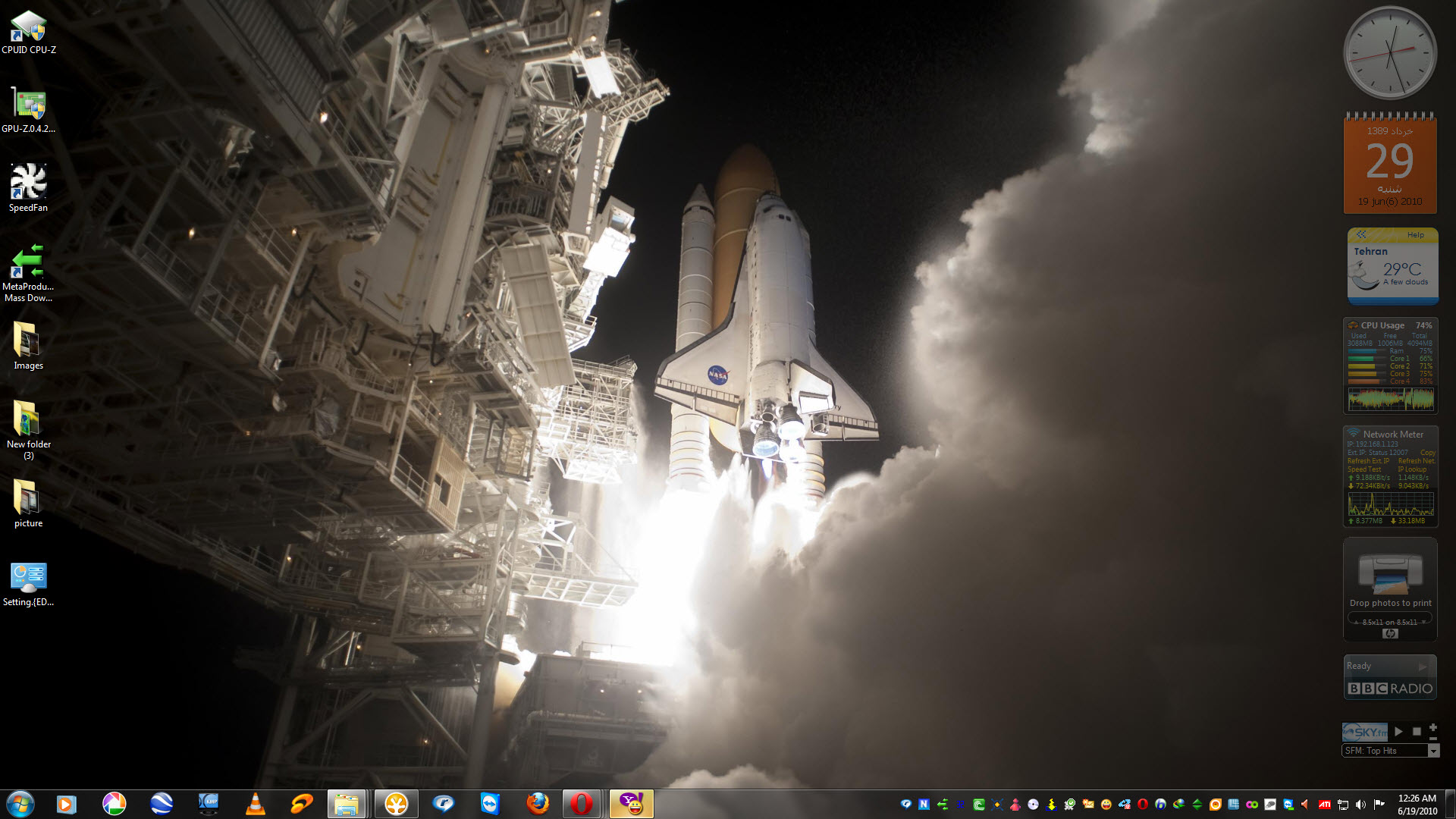
Task: Click the CPU Usage gadget graph
Action: pyautogui.click(x=1391, y=399)
